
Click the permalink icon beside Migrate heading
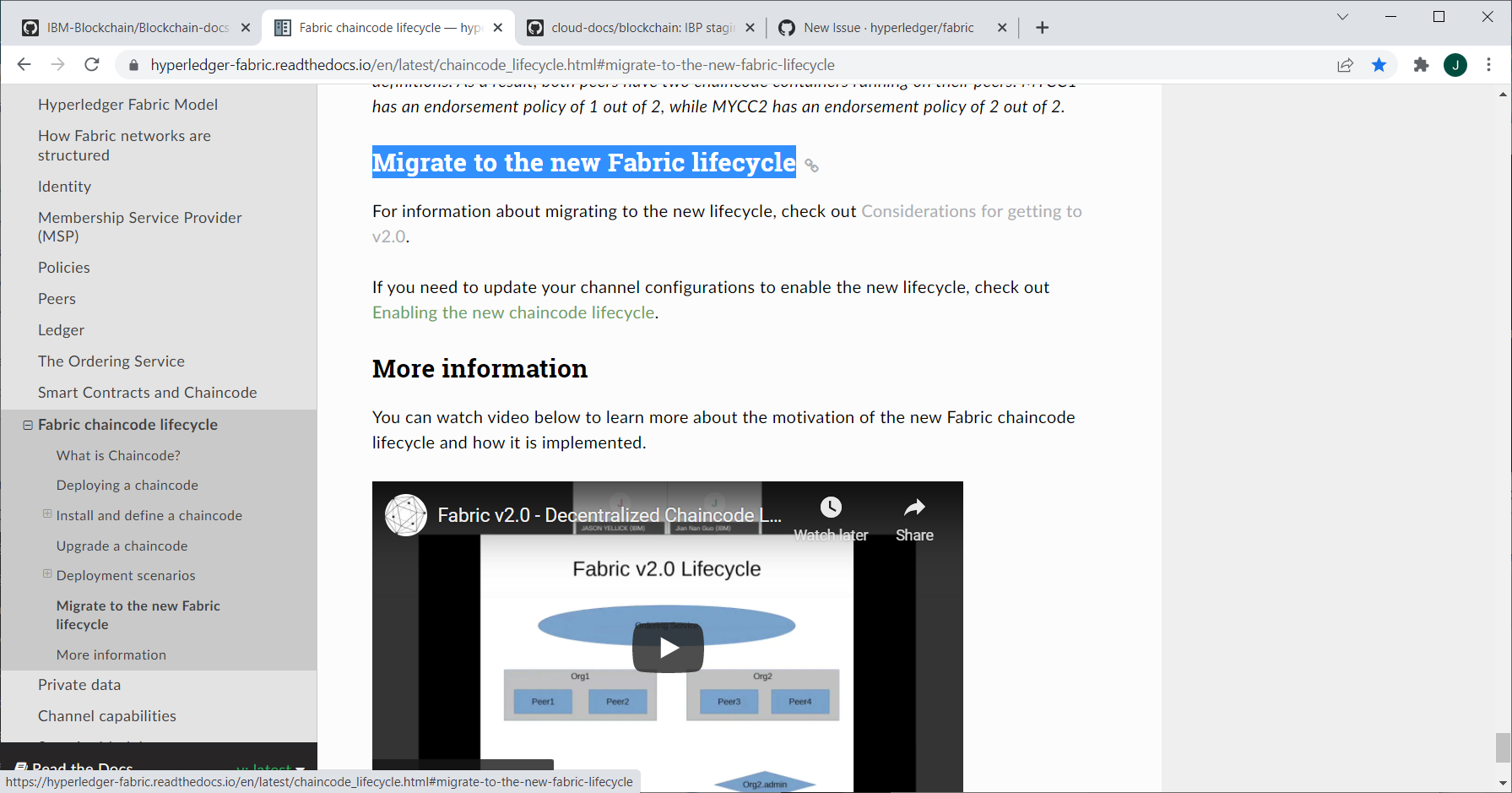point(811,166)
